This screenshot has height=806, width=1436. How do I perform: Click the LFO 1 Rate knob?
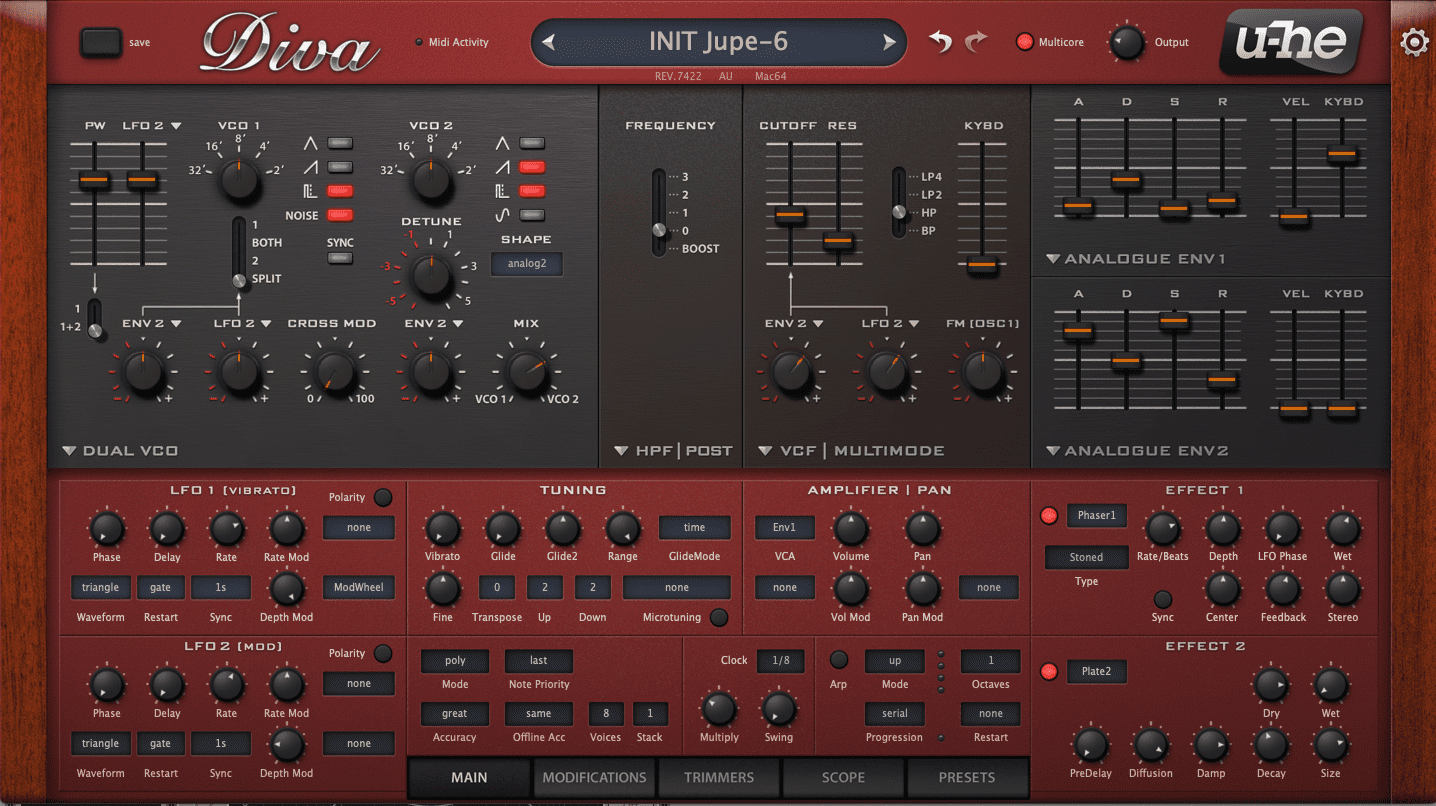pos(226,529)
